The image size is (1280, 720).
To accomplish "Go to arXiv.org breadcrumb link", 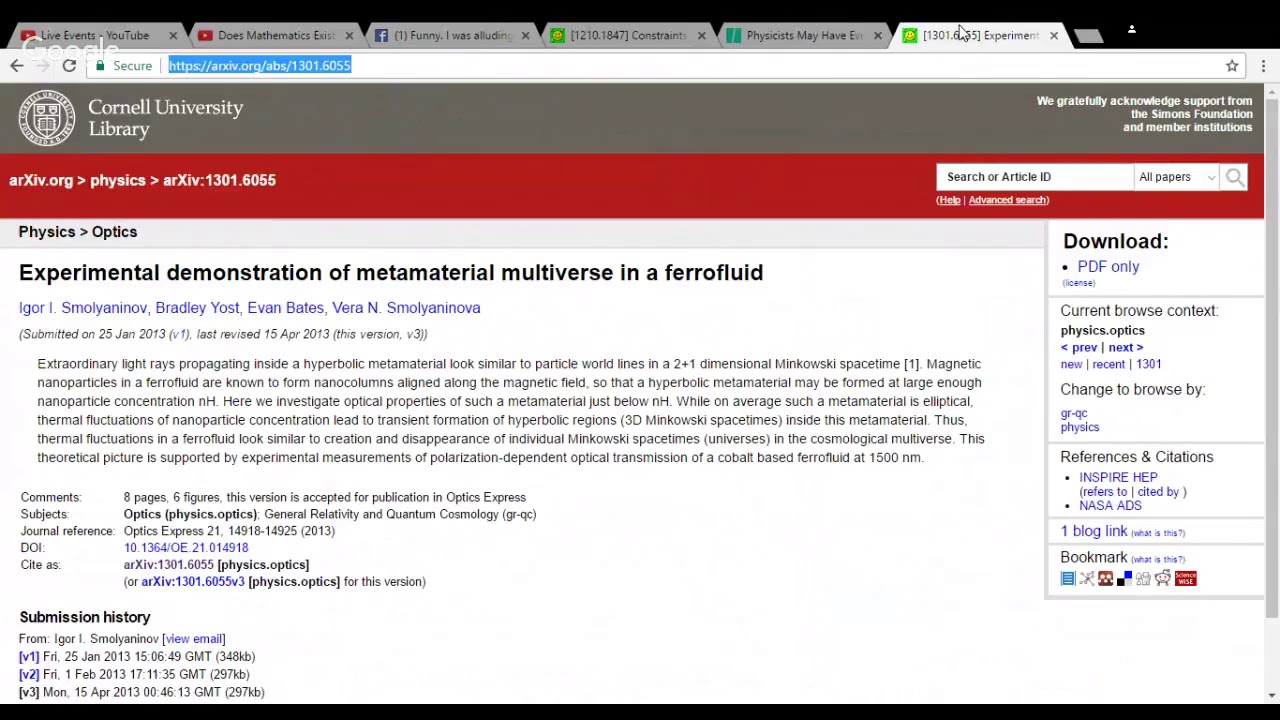I will (x=41, y=180).
